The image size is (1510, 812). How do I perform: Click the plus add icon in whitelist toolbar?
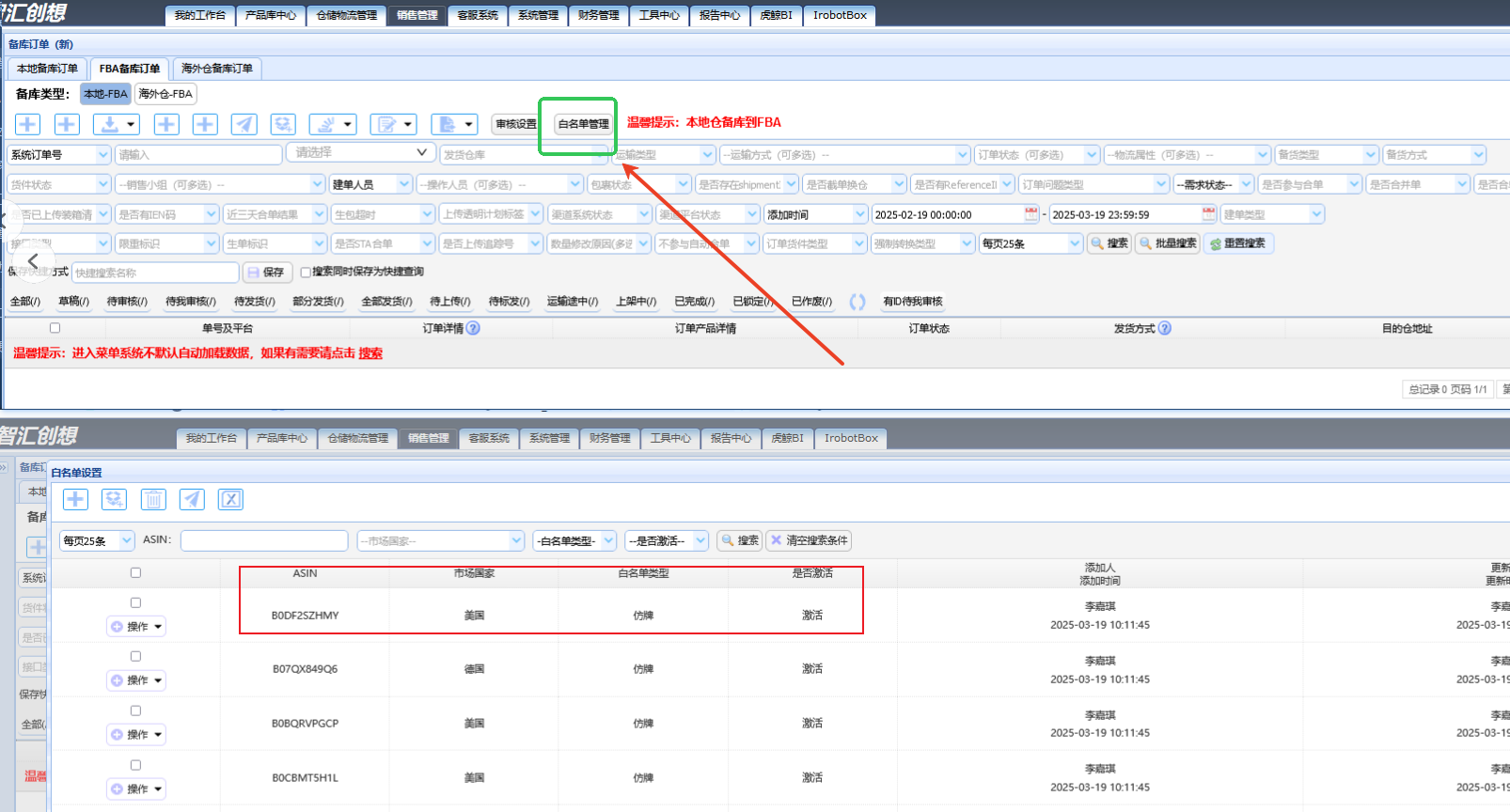pyautogui.click(x=75, y=499)
